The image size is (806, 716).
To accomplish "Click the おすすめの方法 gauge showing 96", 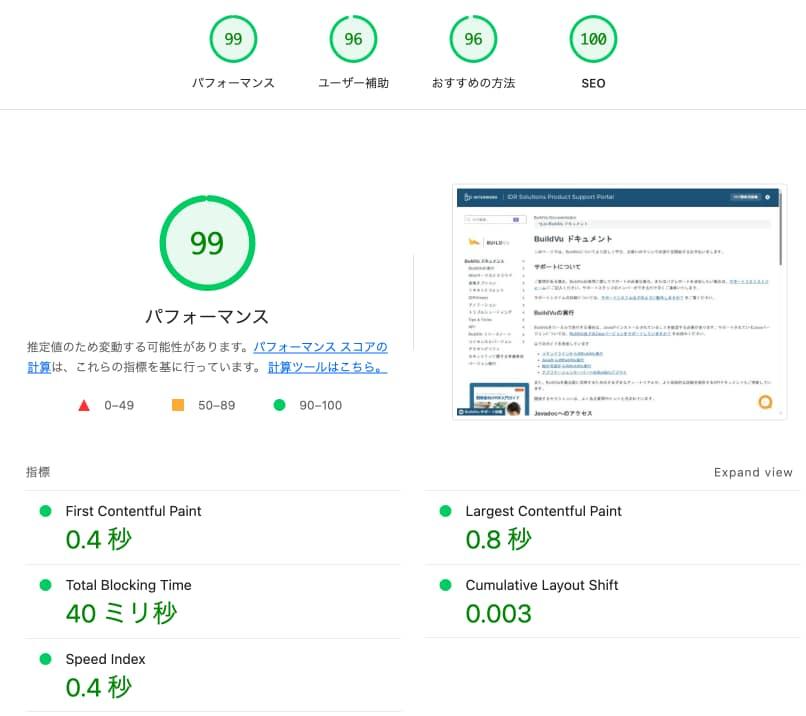I will click(x=473, y=39).
